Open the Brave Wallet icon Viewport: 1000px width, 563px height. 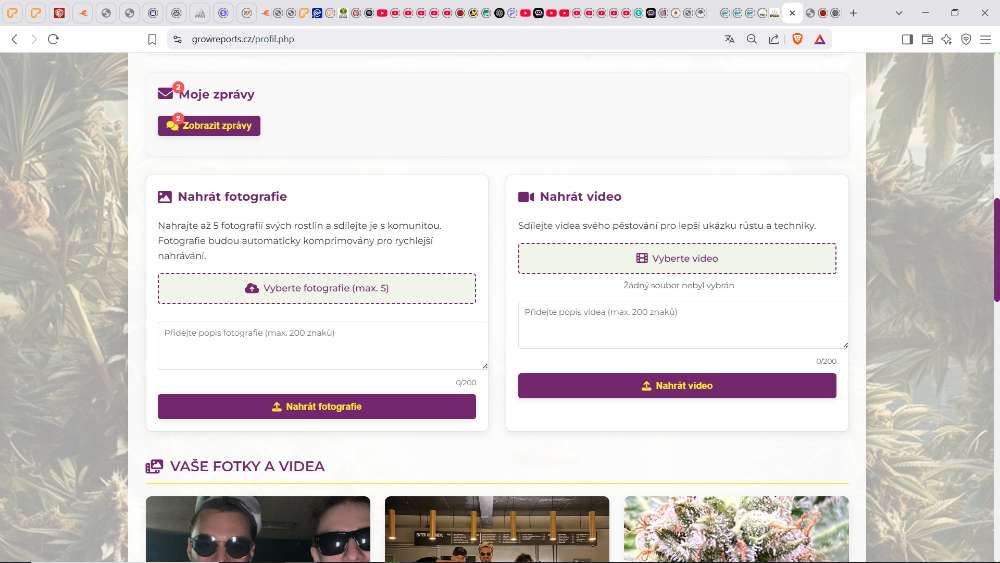point(927,39)
